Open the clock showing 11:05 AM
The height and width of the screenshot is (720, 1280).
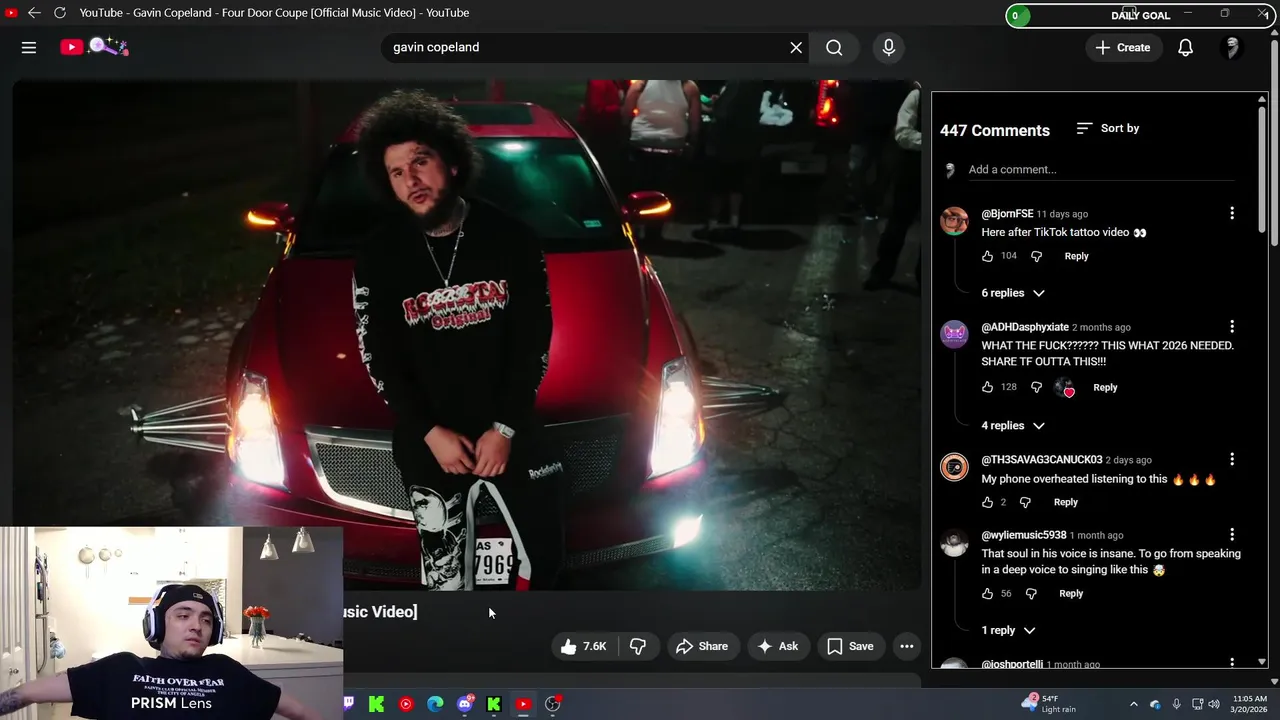point(1250,704)
